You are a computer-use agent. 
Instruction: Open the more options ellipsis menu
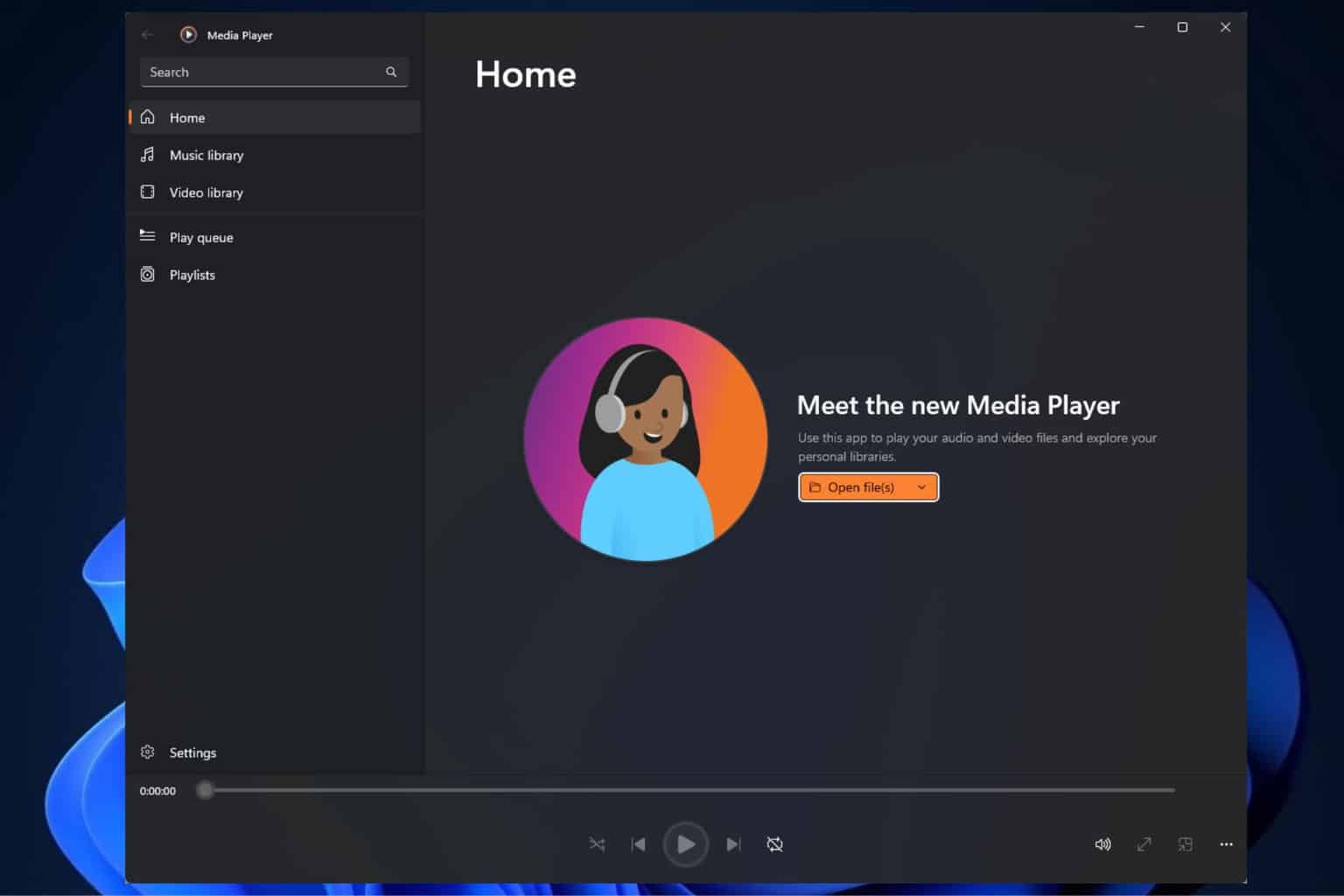click(1226, 844)
